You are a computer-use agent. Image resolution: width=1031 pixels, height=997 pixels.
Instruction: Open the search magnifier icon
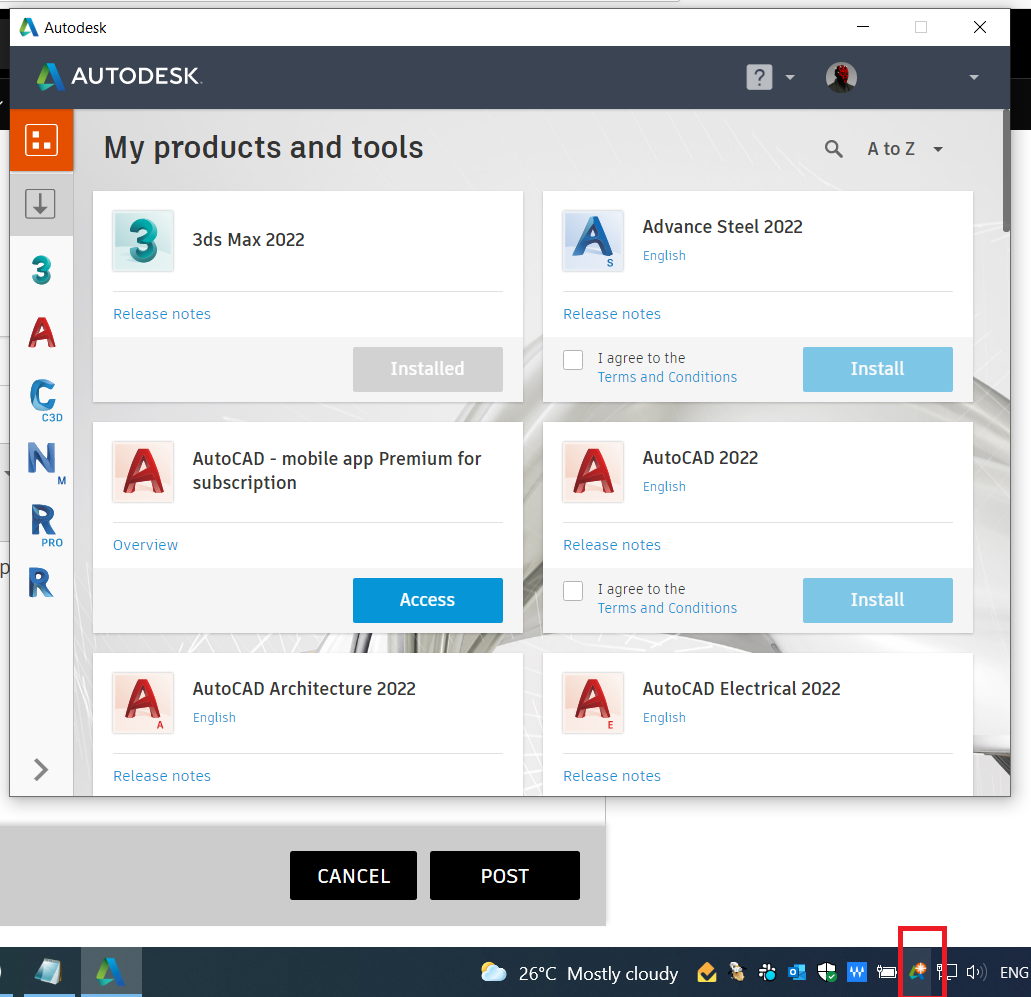coord(834,148)
